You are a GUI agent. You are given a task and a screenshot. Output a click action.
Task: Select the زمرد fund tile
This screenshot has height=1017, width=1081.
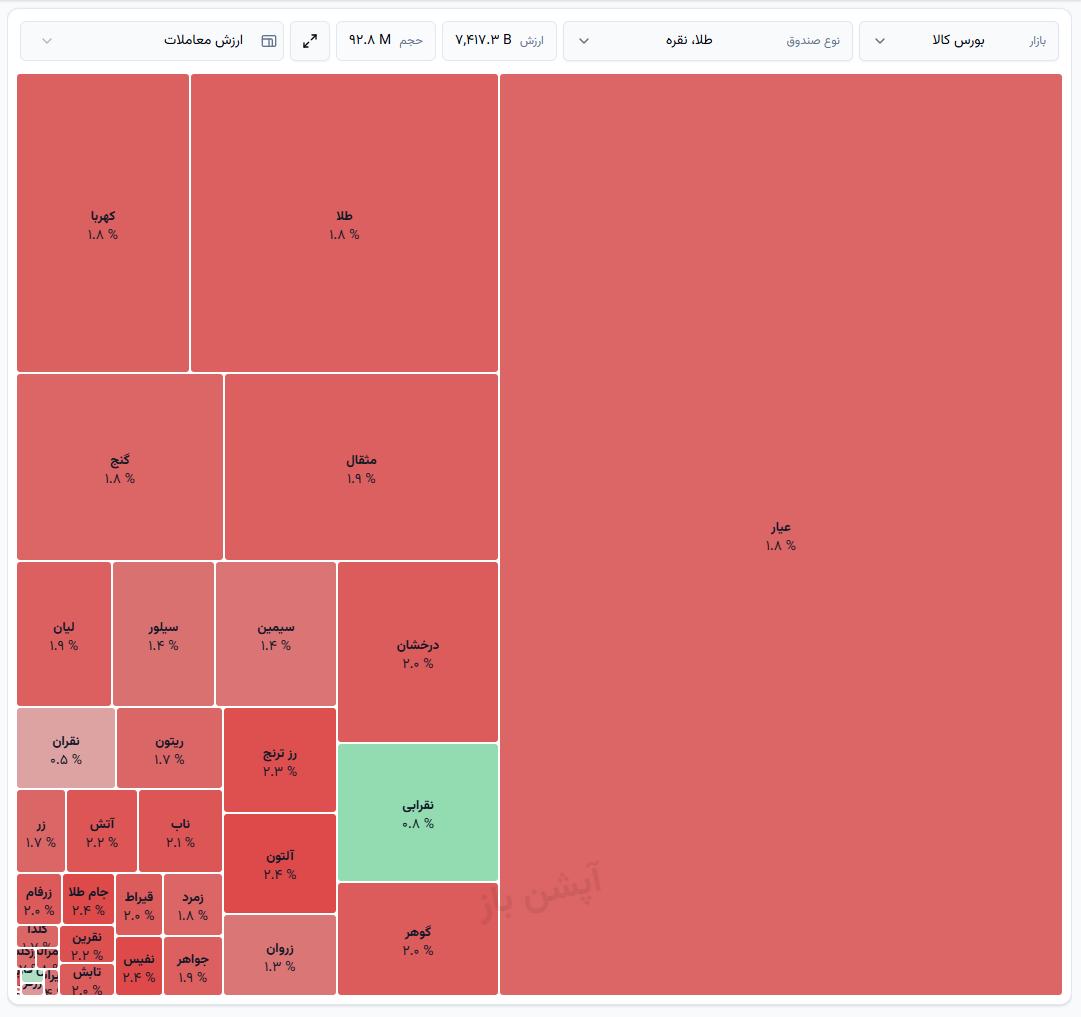193,904
